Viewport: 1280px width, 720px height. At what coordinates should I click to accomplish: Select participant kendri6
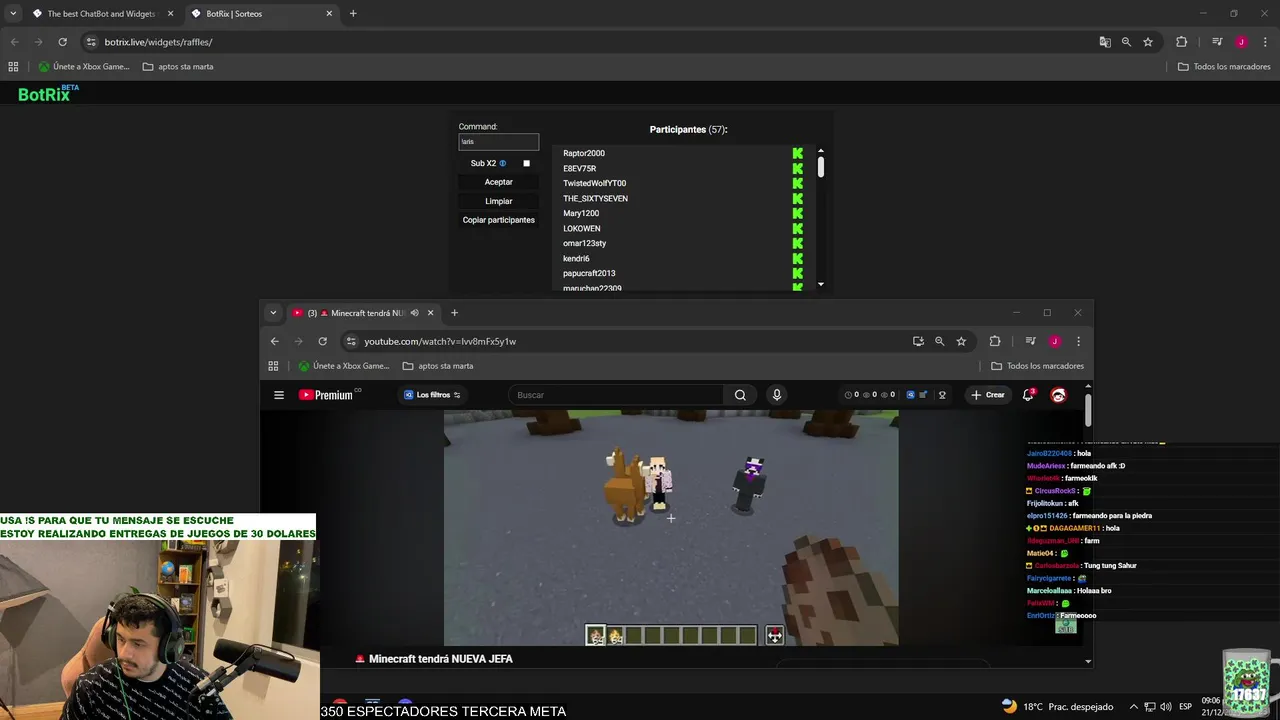(x=576, y=258)
